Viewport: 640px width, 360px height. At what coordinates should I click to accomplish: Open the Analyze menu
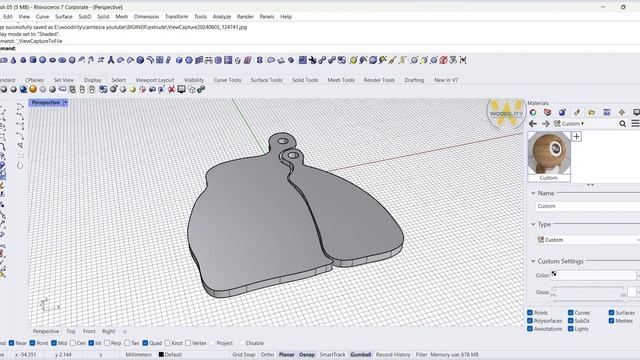tap(222, 17)
